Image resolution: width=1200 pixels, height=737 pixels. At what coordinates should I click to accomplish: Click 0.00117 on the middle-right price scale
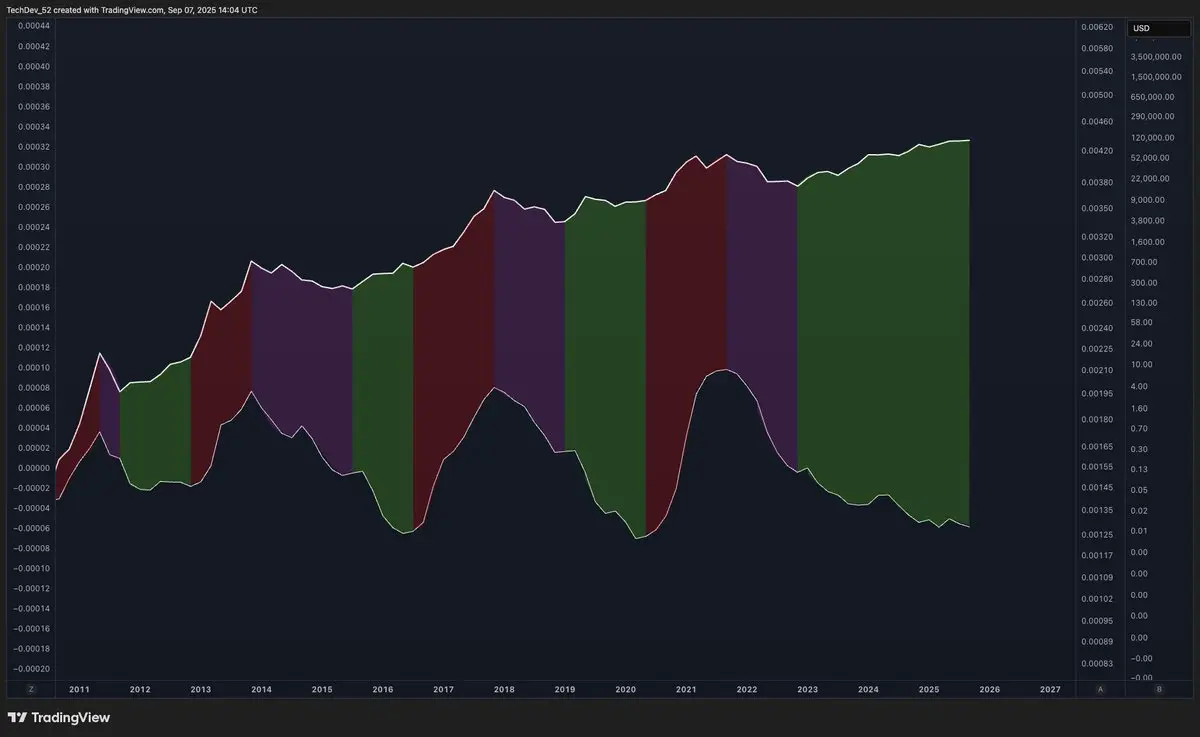coord(1097,555)
